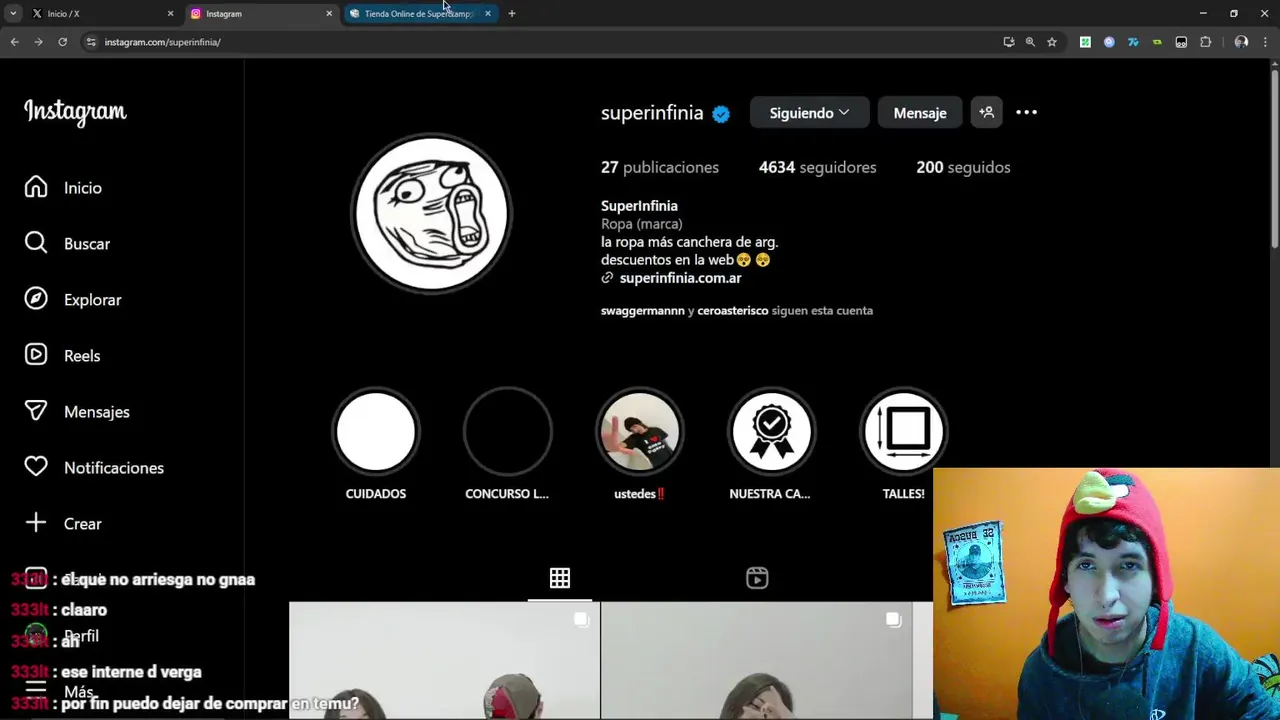
Task: Click the address bar URL field
Action: 540,42
